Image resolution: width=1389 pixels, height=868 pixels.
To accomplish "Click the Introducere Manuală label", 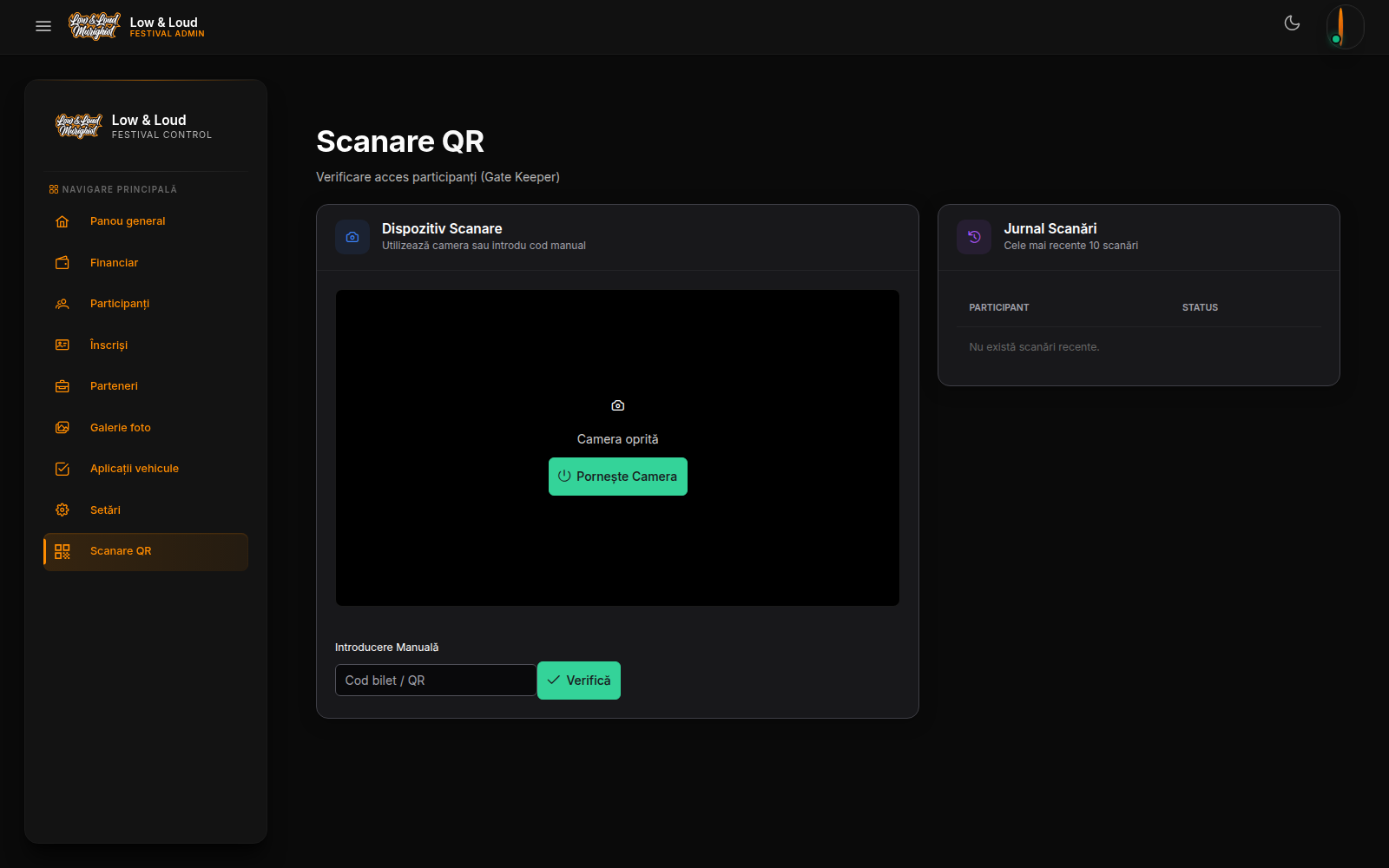I will click(x=387, y=648).
